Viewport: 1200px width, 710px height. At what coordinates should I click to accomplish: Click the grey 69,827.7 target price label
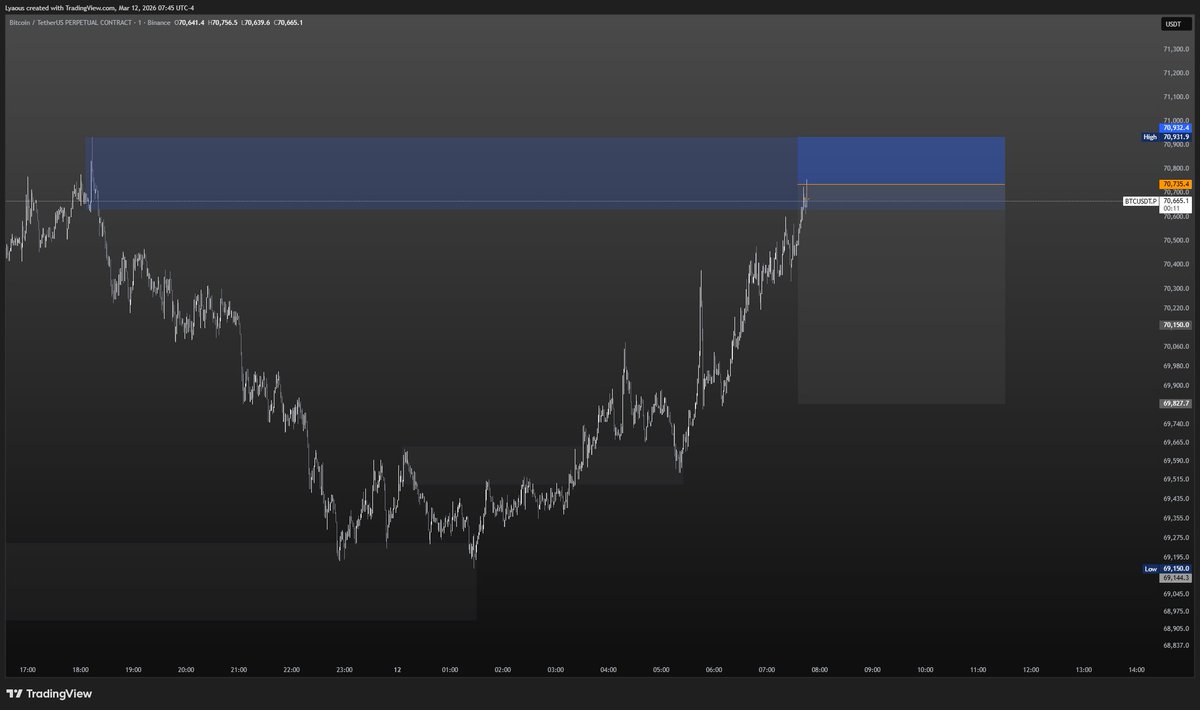point(1175,403)
